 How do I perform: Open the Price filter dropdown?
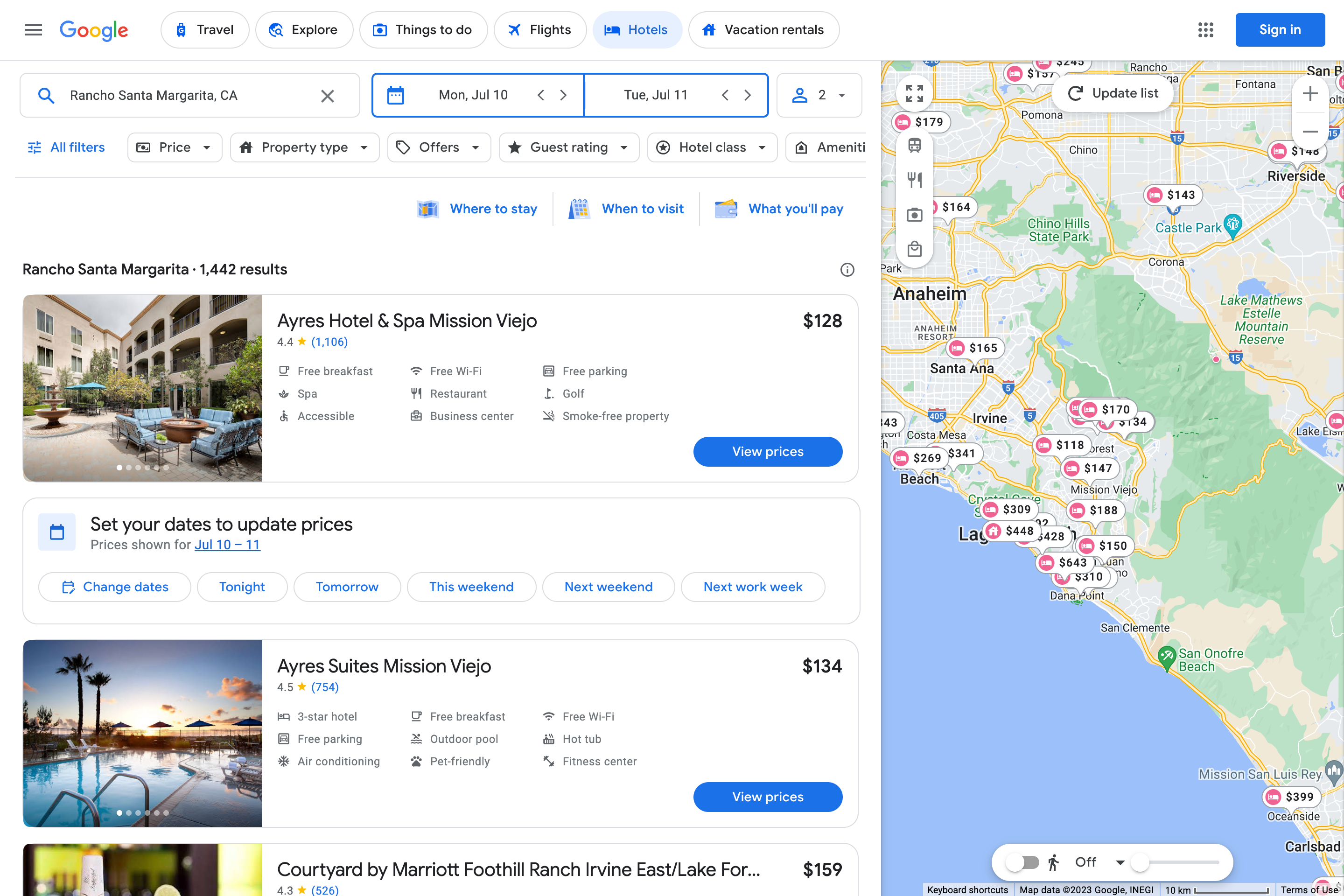(x=174, y=147)
